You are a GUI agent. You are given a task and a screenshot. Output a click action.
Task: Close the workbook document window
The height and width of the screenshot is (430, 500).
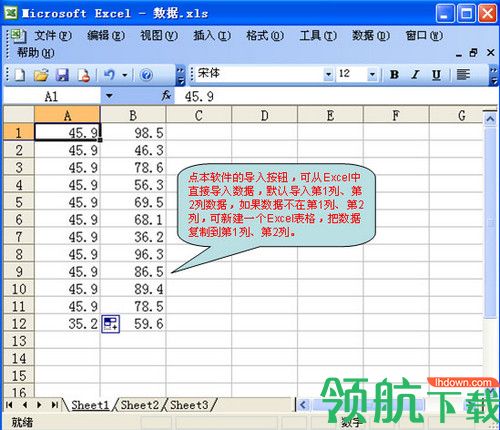coord(490,52)
